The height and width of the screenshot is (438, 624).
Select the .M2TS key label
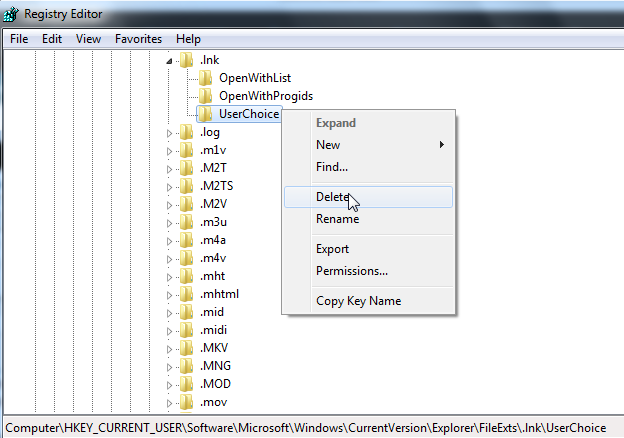click(x=216, y=186)
